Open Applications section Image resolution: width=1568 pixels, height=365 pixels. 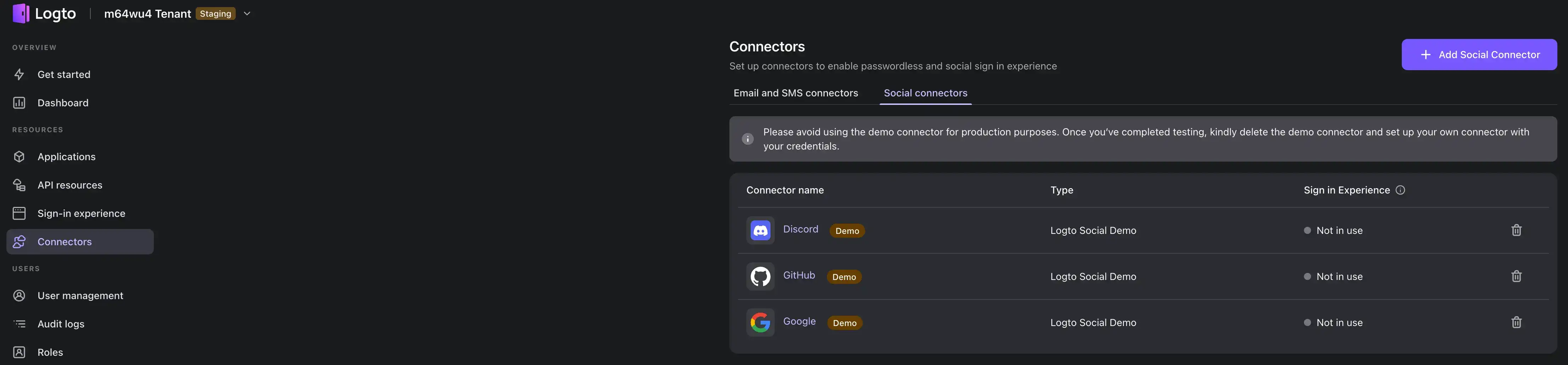(66, 156)
